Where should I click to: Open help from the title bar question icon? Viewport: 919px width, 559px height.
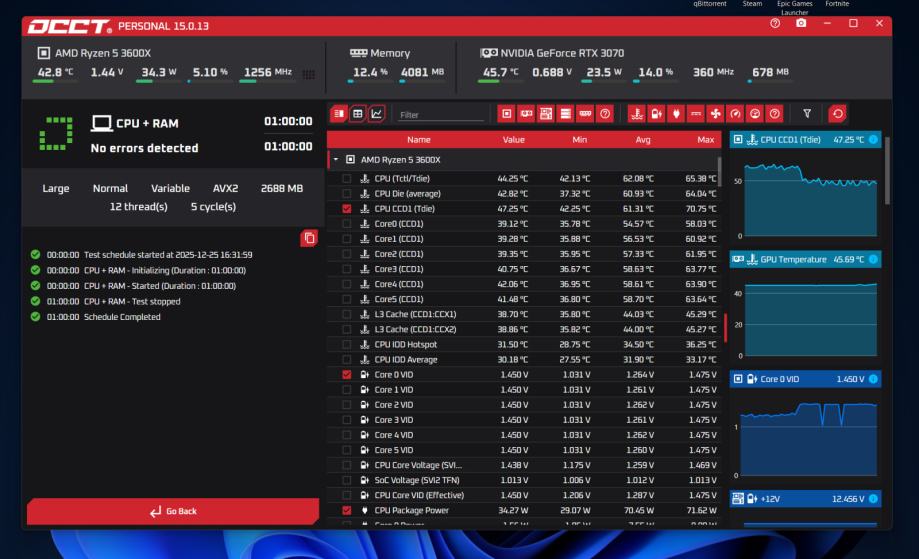(775, 23)
